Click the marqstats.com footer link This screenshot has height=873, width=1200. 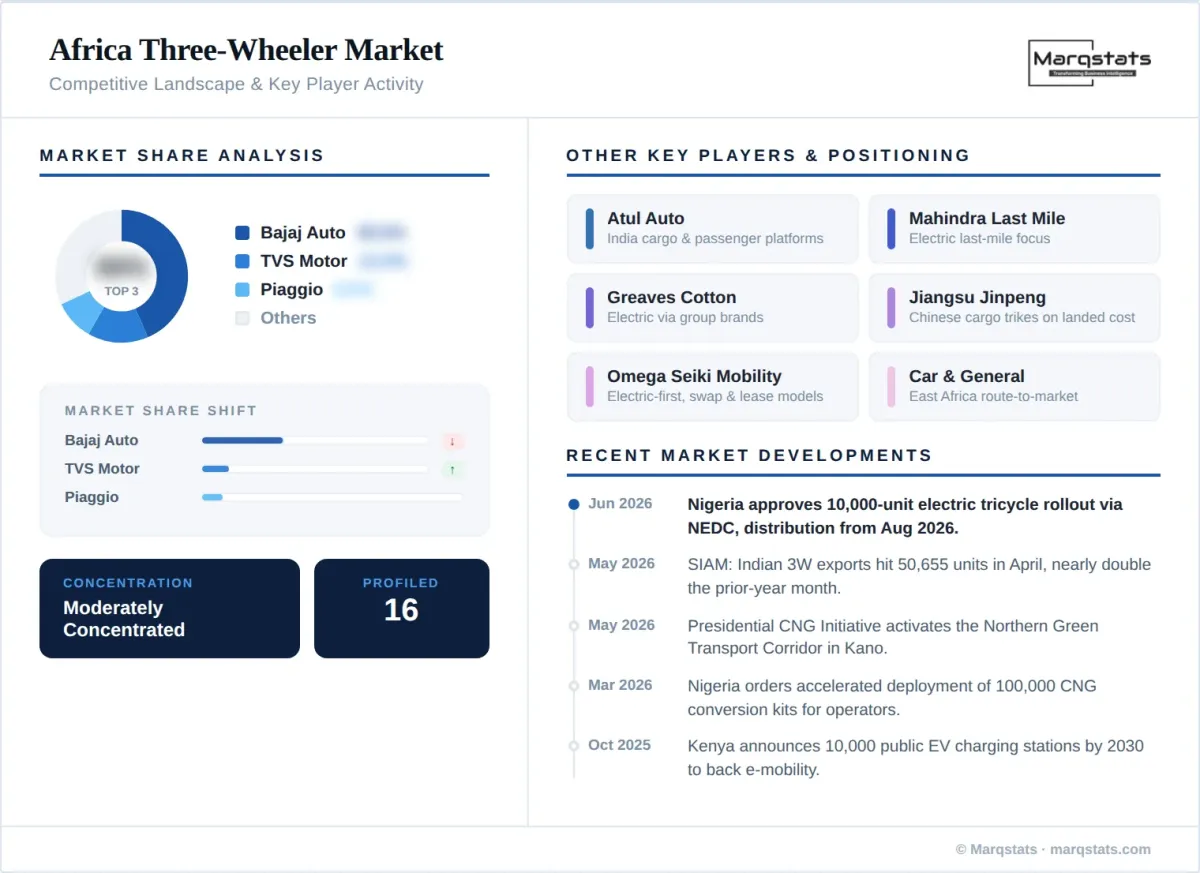point(1100,850)
